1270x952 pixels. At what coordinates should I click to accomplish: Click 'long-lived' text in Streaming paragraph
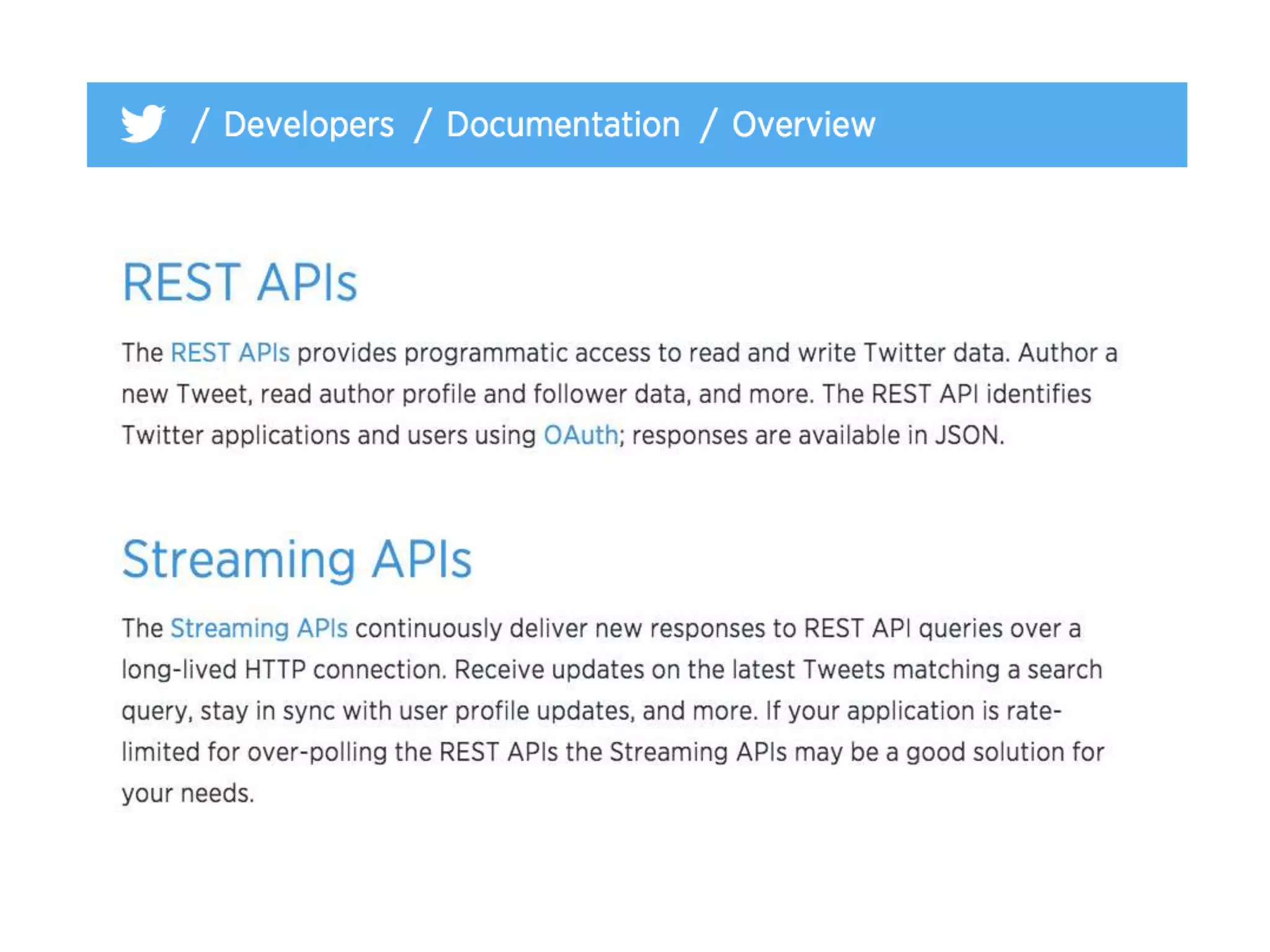(179, 670)
